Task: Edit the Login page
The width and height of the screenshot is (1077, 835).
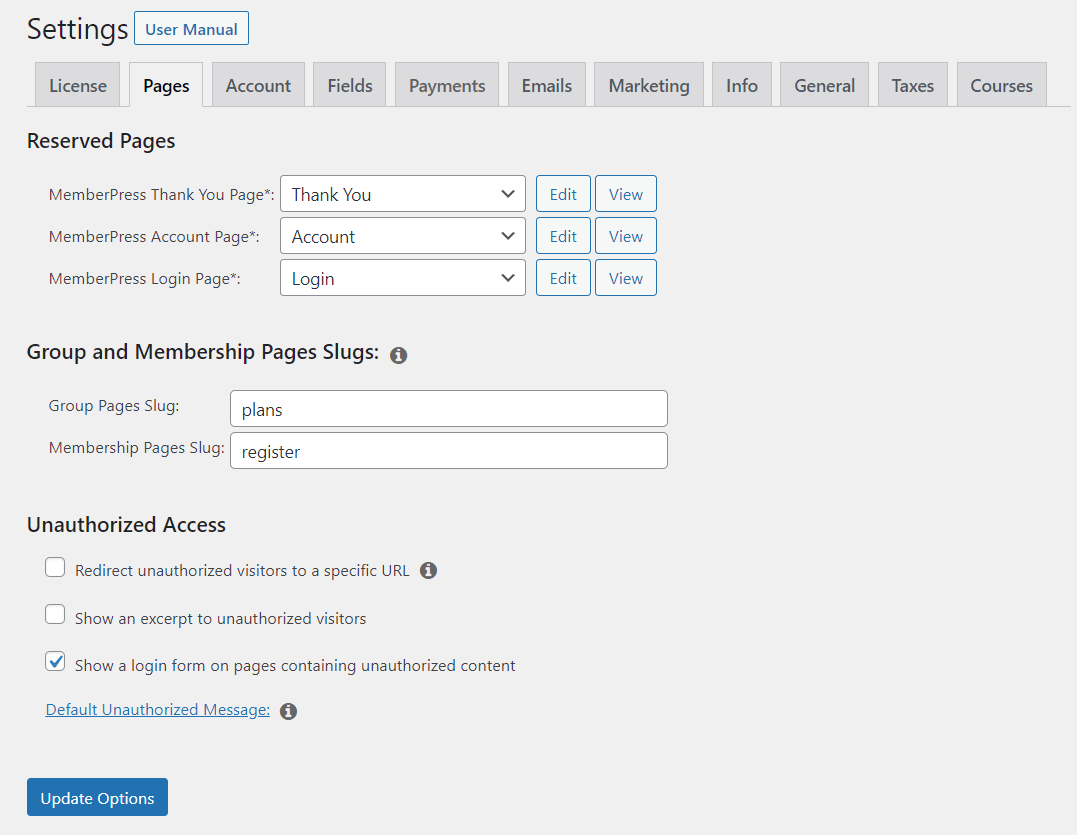Action: coord(563,278)
